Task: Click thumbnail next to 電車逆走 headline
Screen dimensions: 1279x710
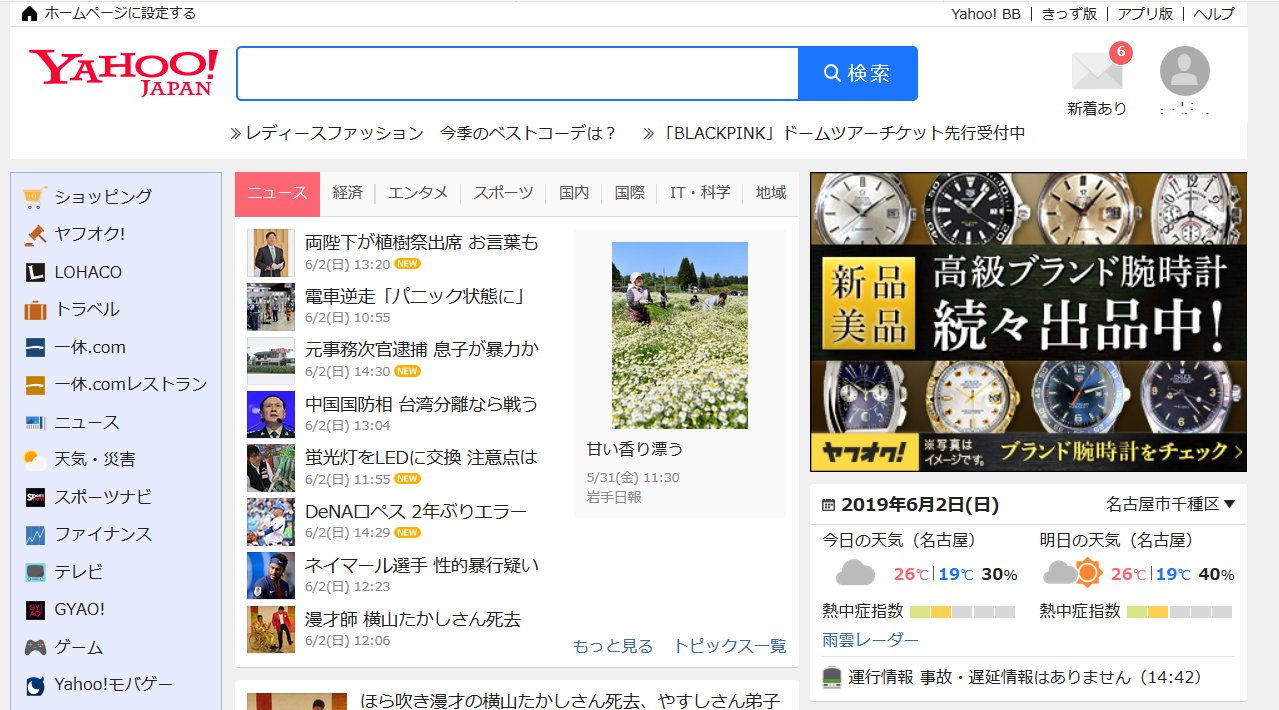Action: 270,307
